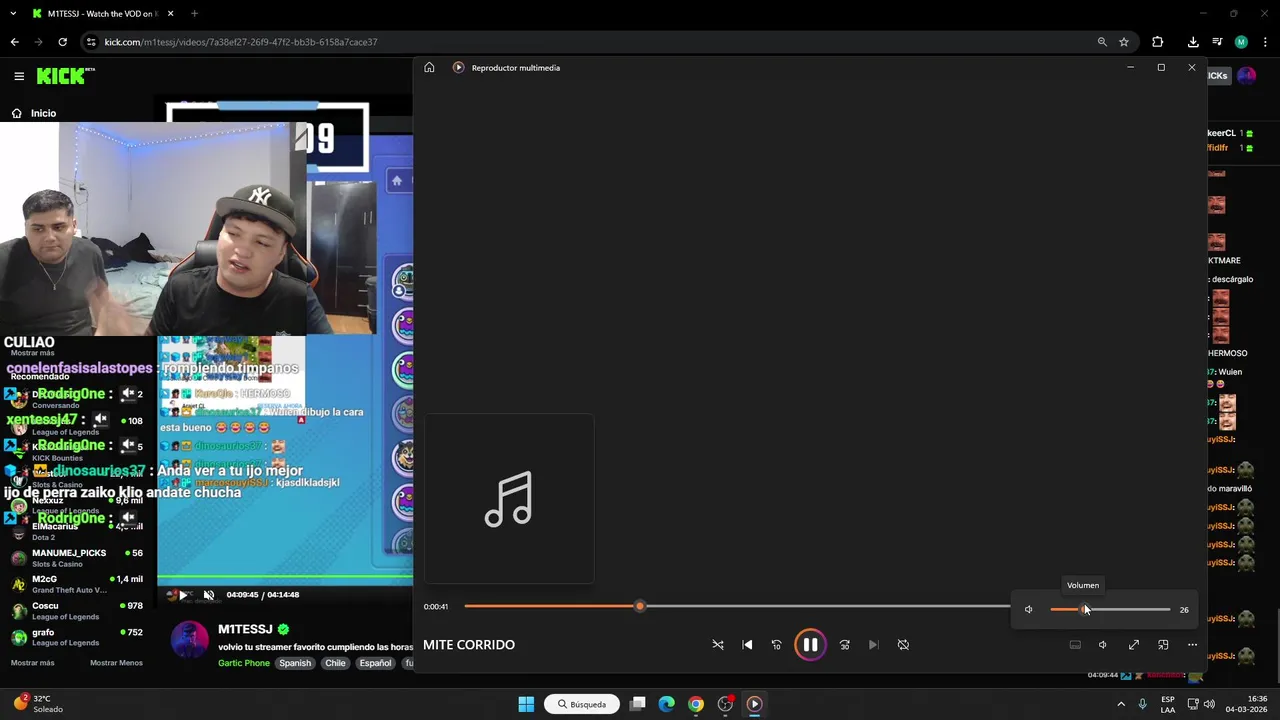Enter full screen in the media player
This screenshot has width=1280, height=720.
point(1134,645)
